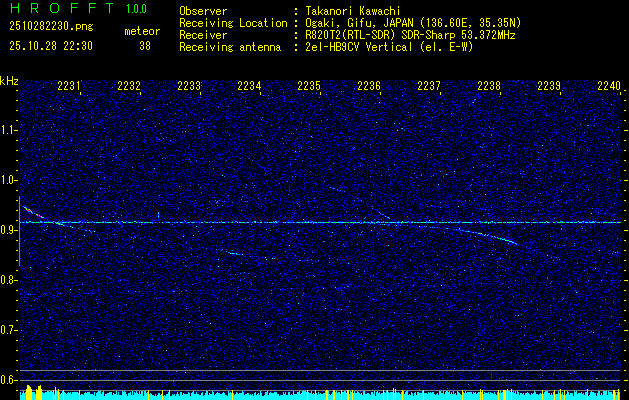This screenshot has width=629, height=400.
Task: Click the 2236 time marker
Action: pyautogui.click(x=369, y=86)
